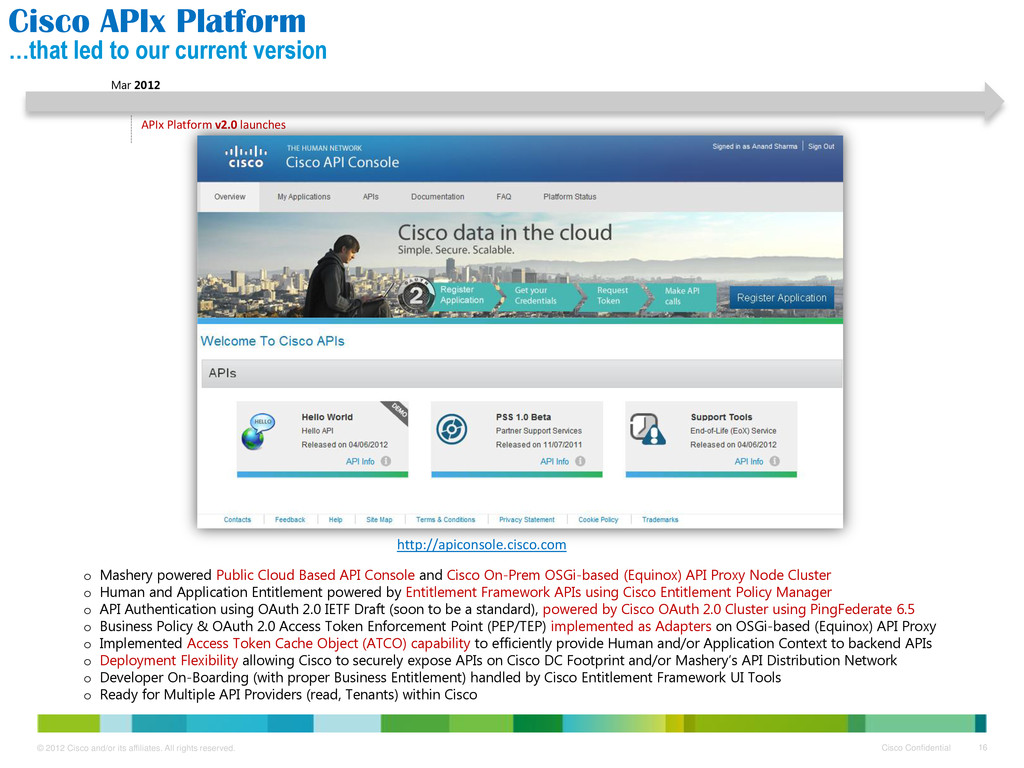Click the Contacts footer link
This screenshot has height=768, width=1024.
pyautogui.click(x=237, y=520)
